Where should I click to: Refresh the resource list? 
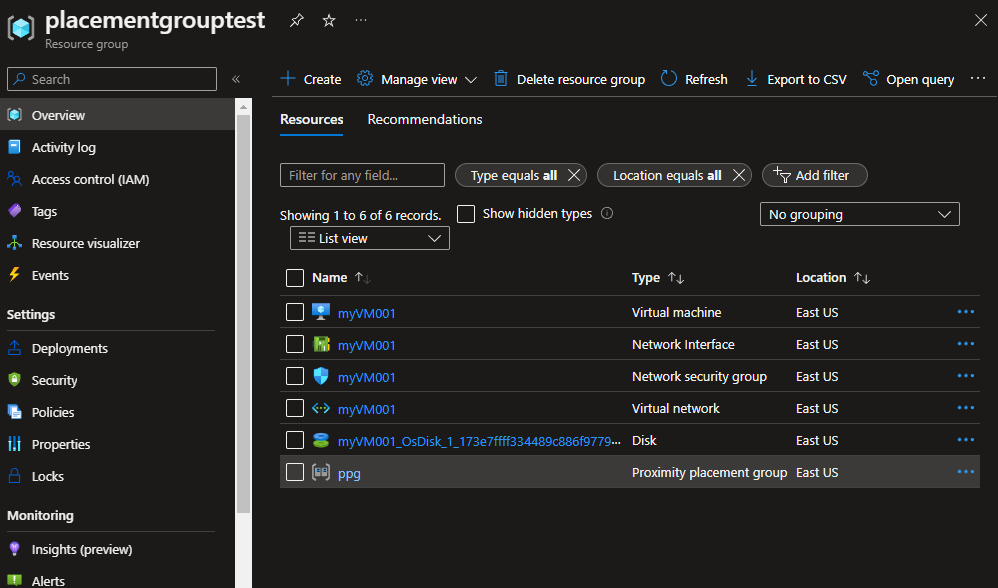[x=694, y=79]
